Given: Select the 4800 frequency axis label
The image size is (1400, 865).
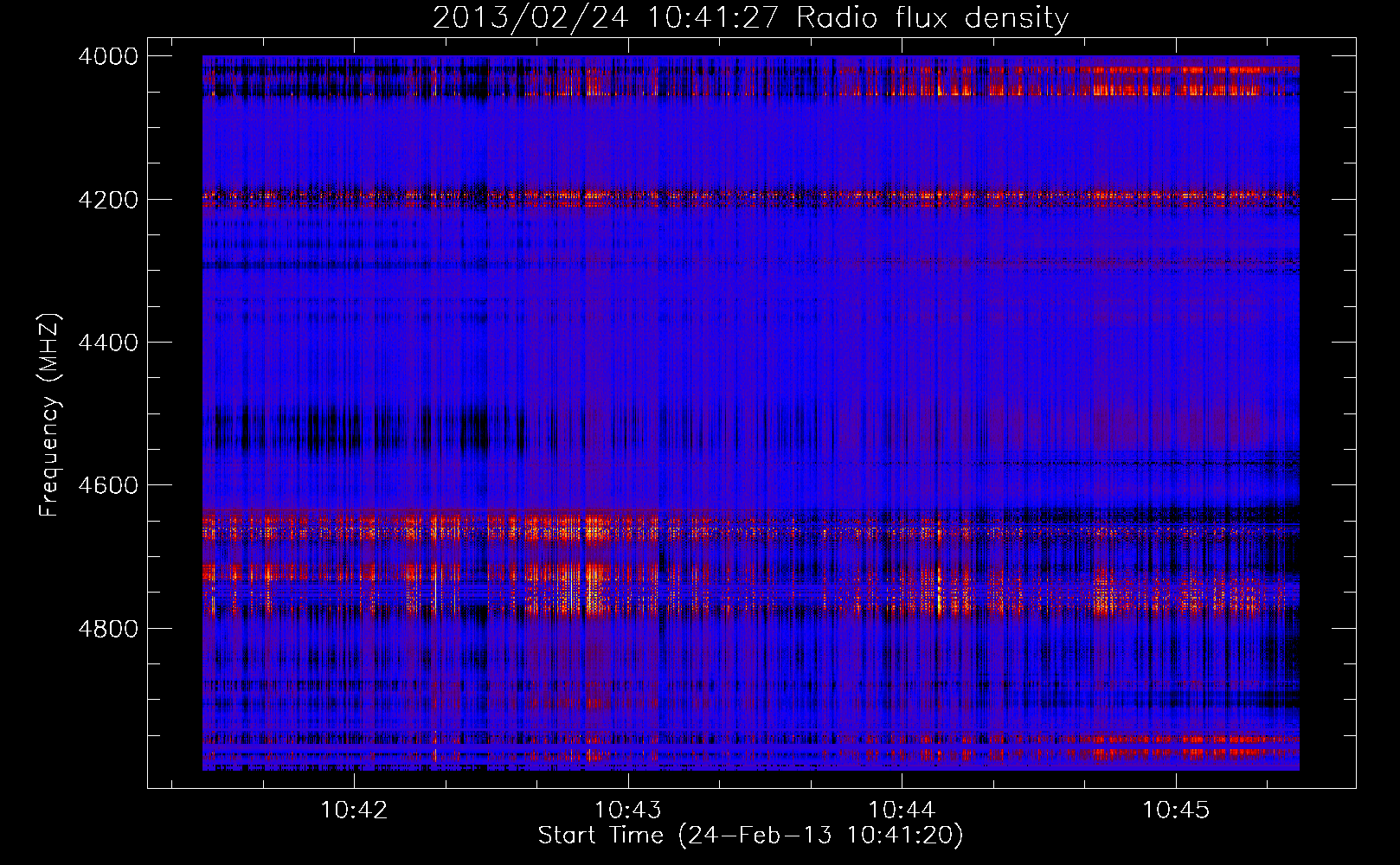Looking at the screenshot, I should pos(108,628).
